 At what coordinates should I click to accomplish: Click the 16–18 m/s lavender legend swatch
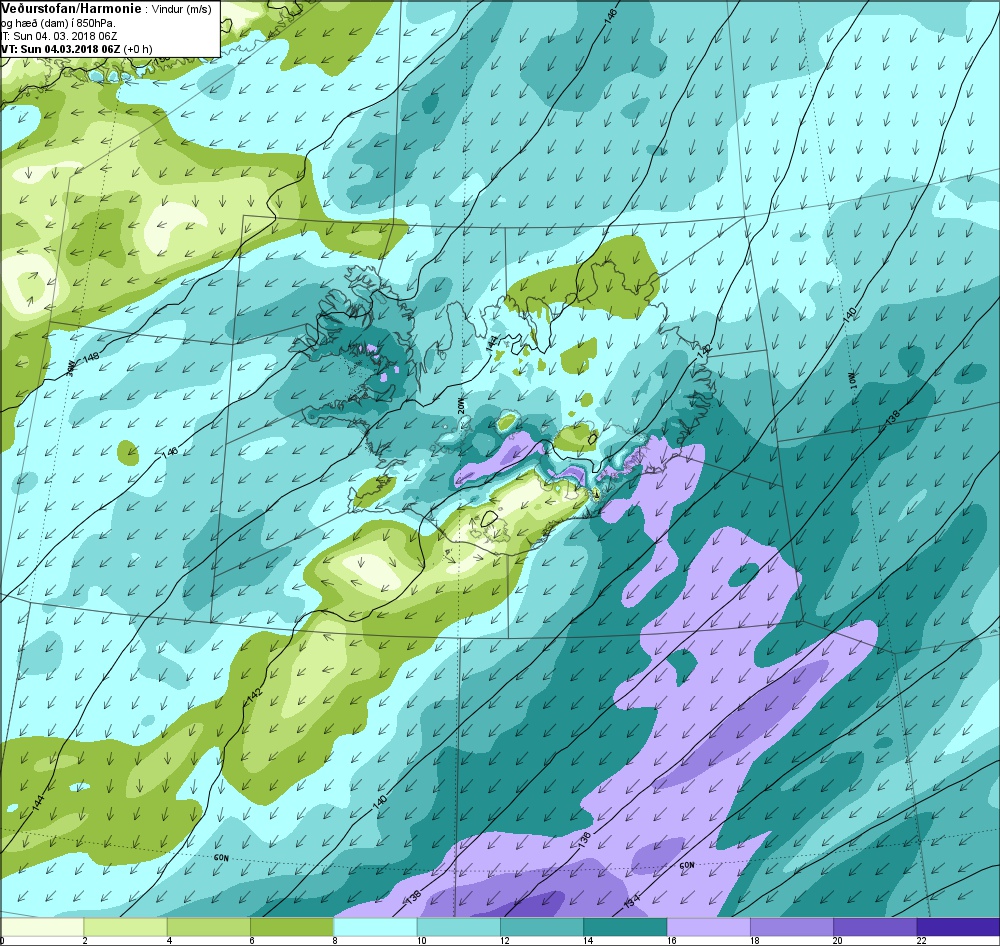click(708, 926)
